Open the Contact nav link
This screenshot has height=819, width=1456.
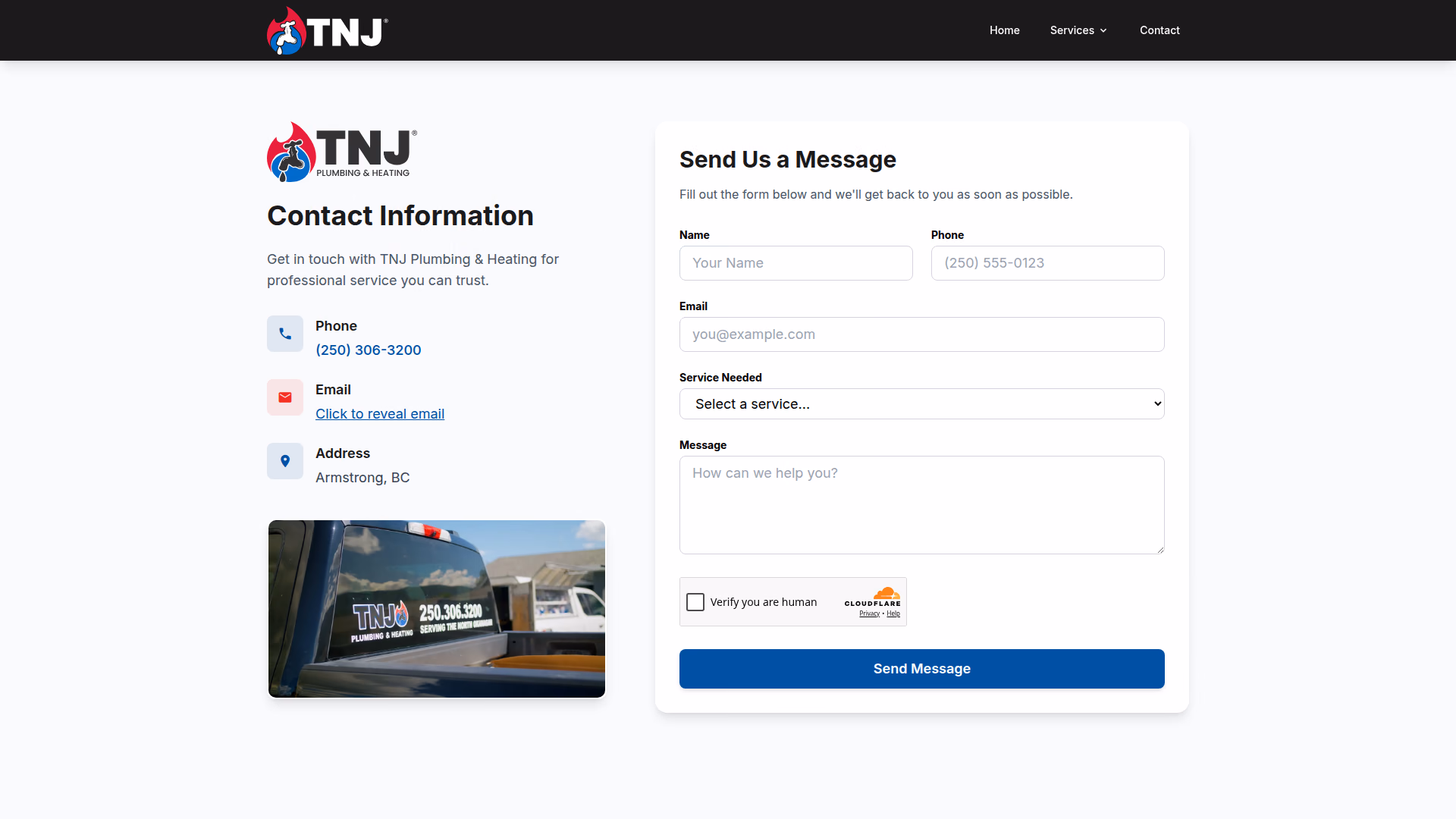click(x=1159, y=30)
